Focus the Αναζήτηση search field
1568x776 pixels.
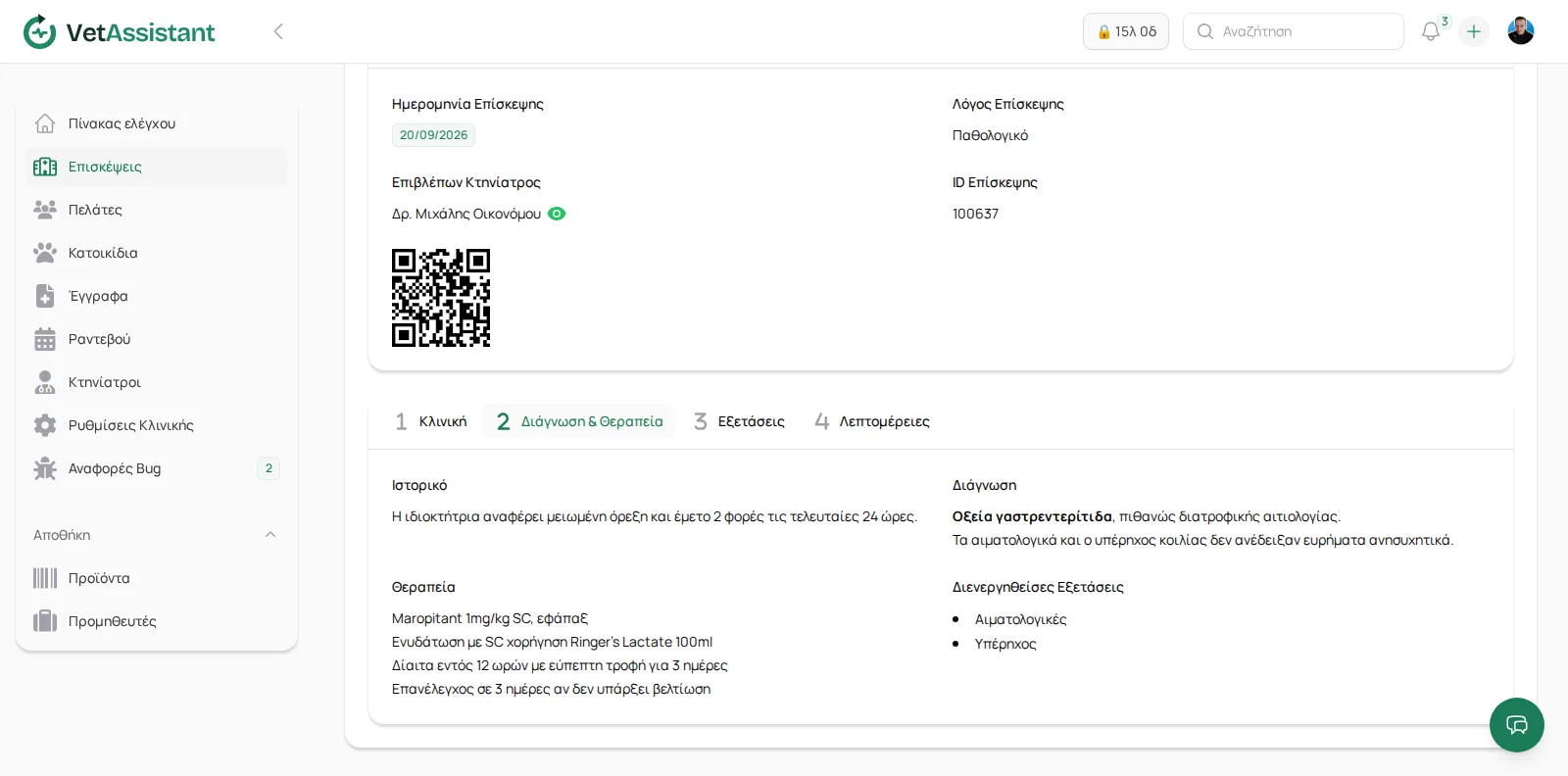tap(1294, 31)
